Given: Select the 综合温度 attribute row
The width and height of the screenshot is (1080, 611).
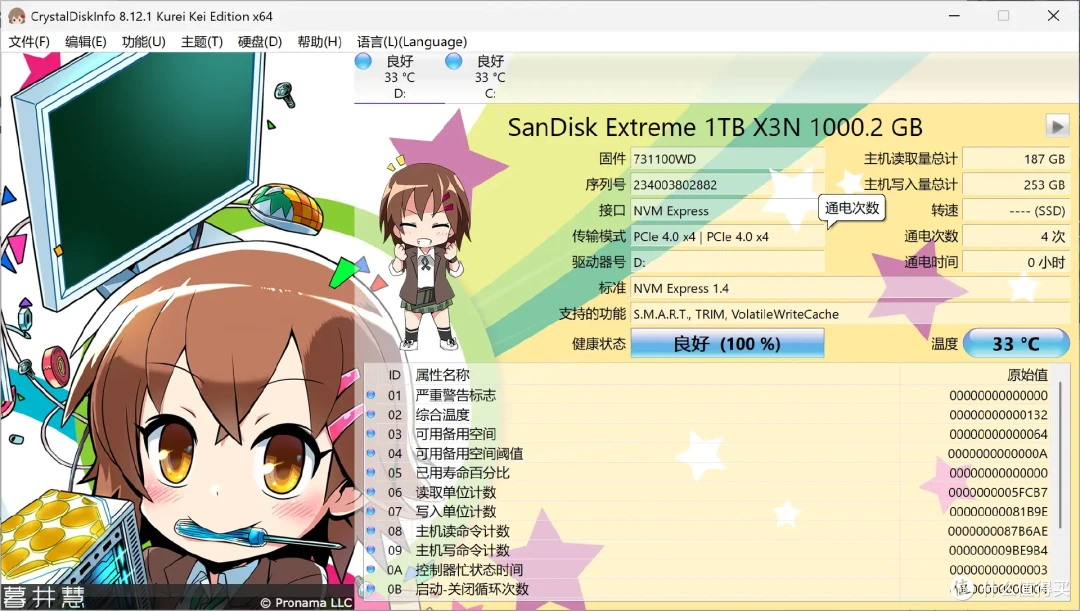Looking at the screenshot, I should pos(708,415).
